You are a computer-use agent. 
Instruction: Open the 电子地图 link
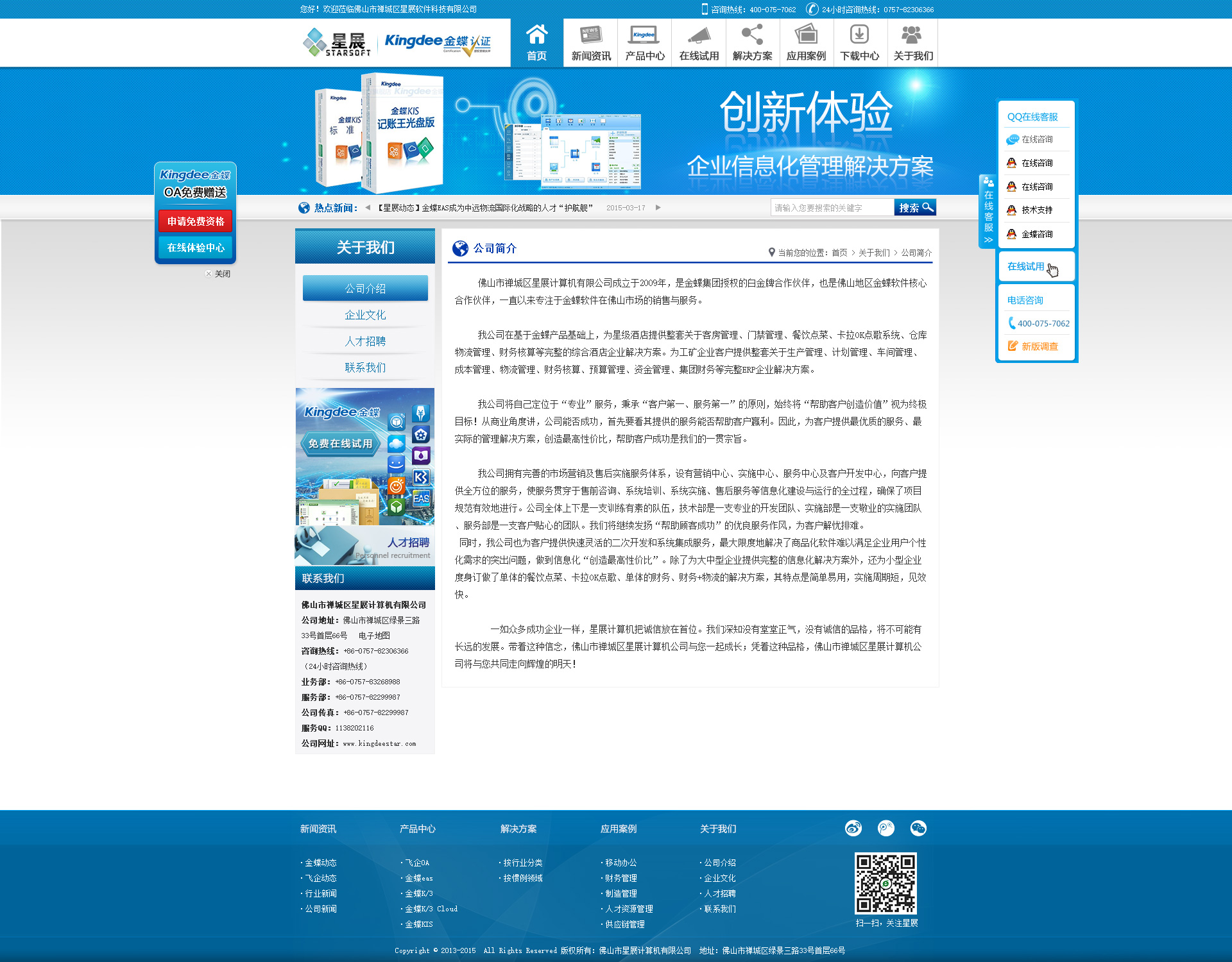pos(374,636)
